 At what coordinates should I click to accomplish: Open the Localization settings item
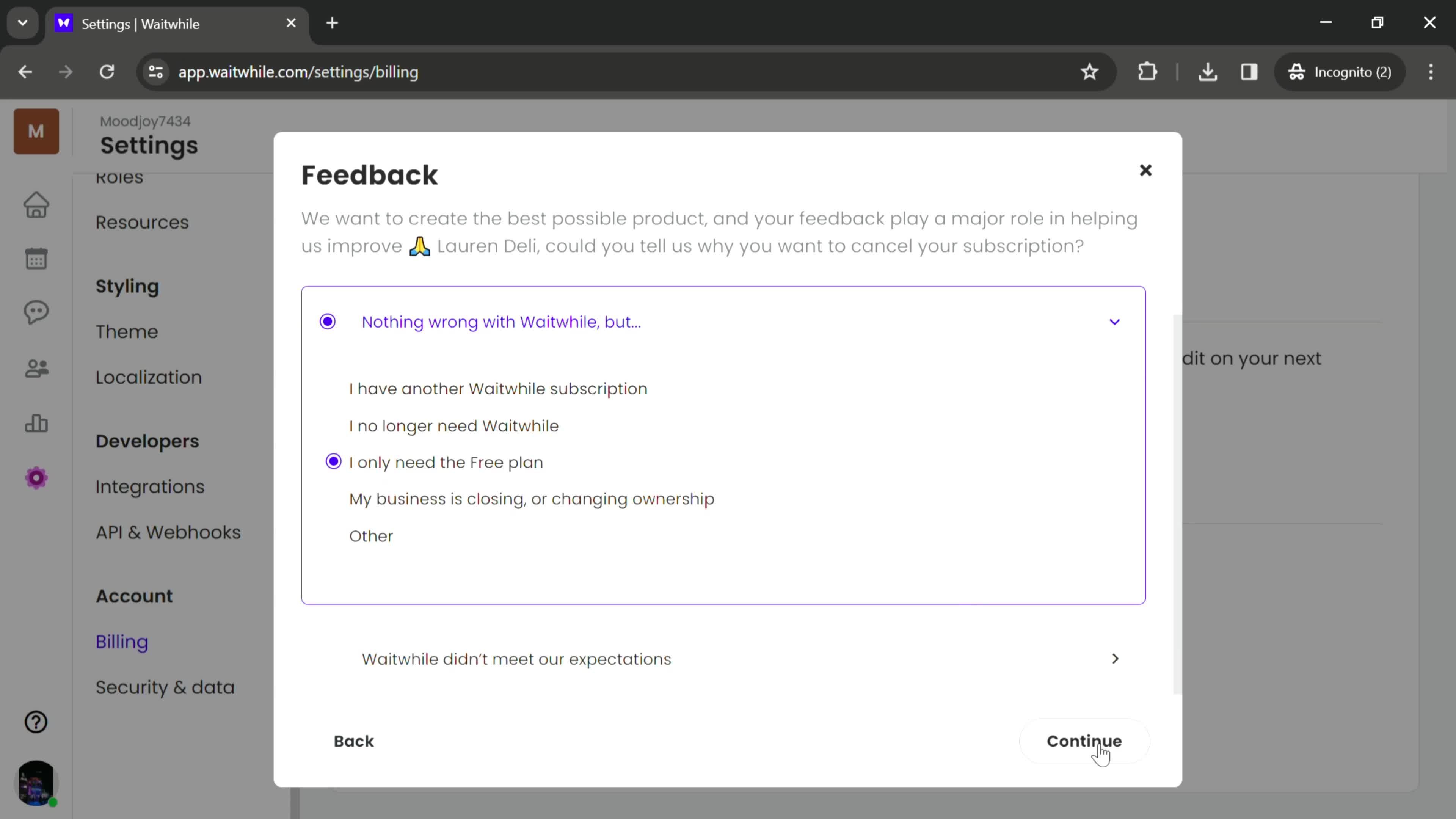tap(149, 377)
